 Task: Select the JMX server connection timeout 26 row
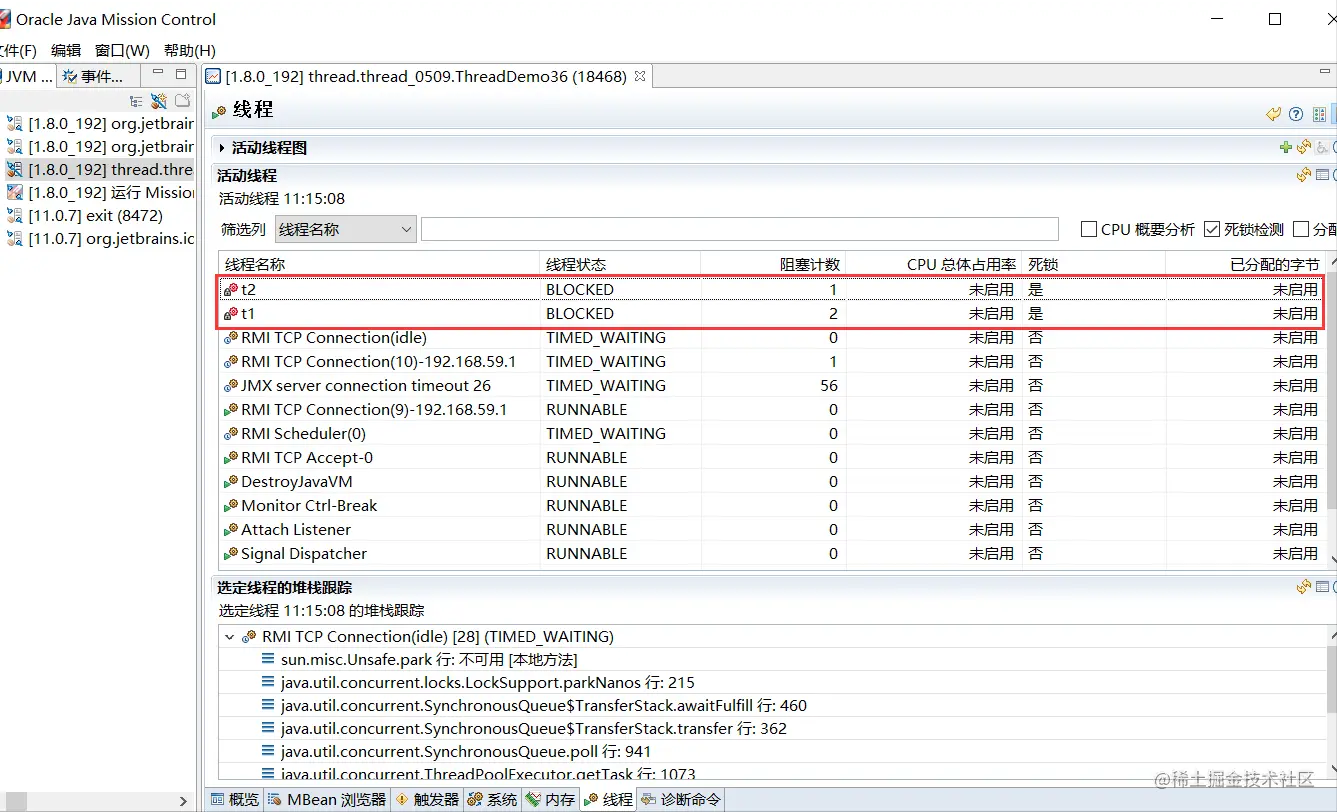772,385
